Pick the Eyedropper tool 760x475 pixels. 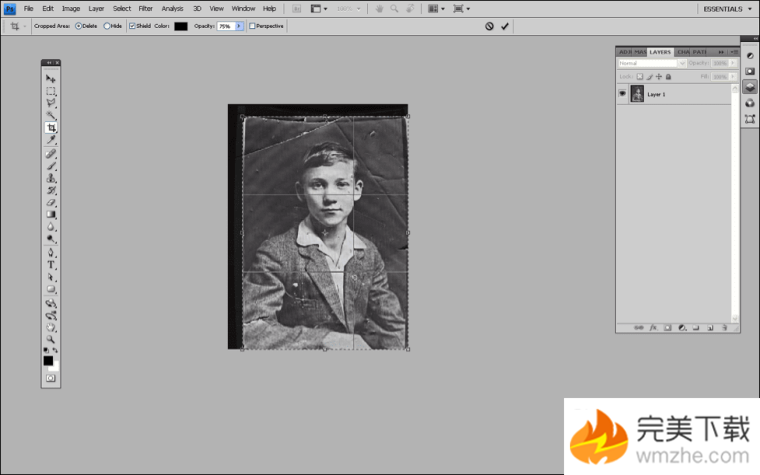click(51, 141)
